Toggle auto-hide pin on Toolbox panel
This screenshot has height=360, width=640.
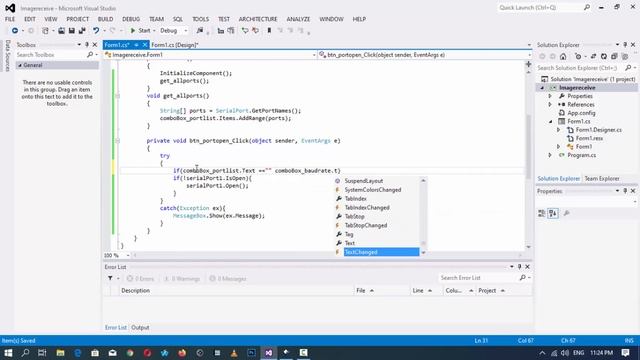point(87,44)
